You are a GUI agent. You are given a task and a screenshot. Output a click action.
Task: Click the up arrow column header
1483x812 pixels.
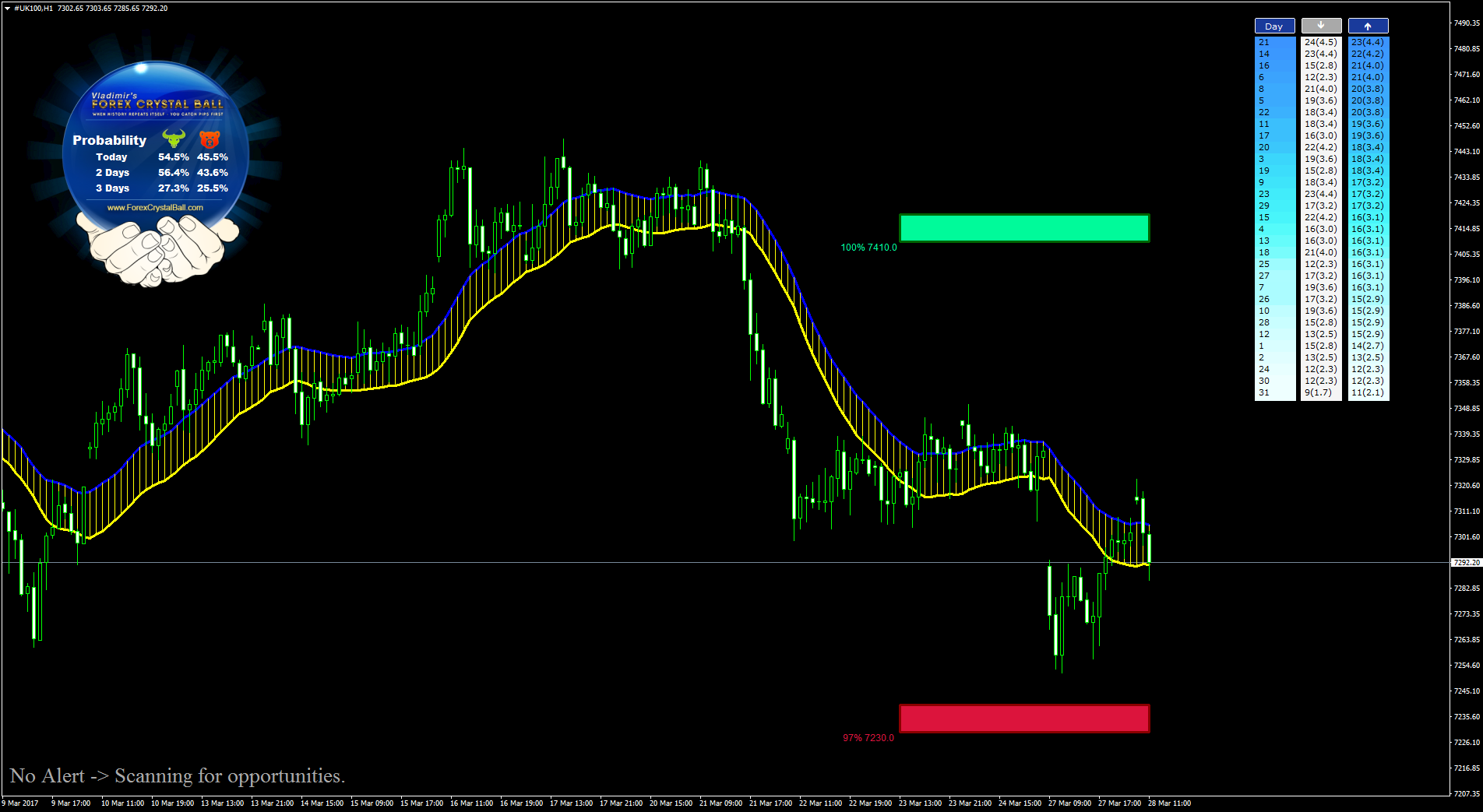click(x=1368, y=26)
